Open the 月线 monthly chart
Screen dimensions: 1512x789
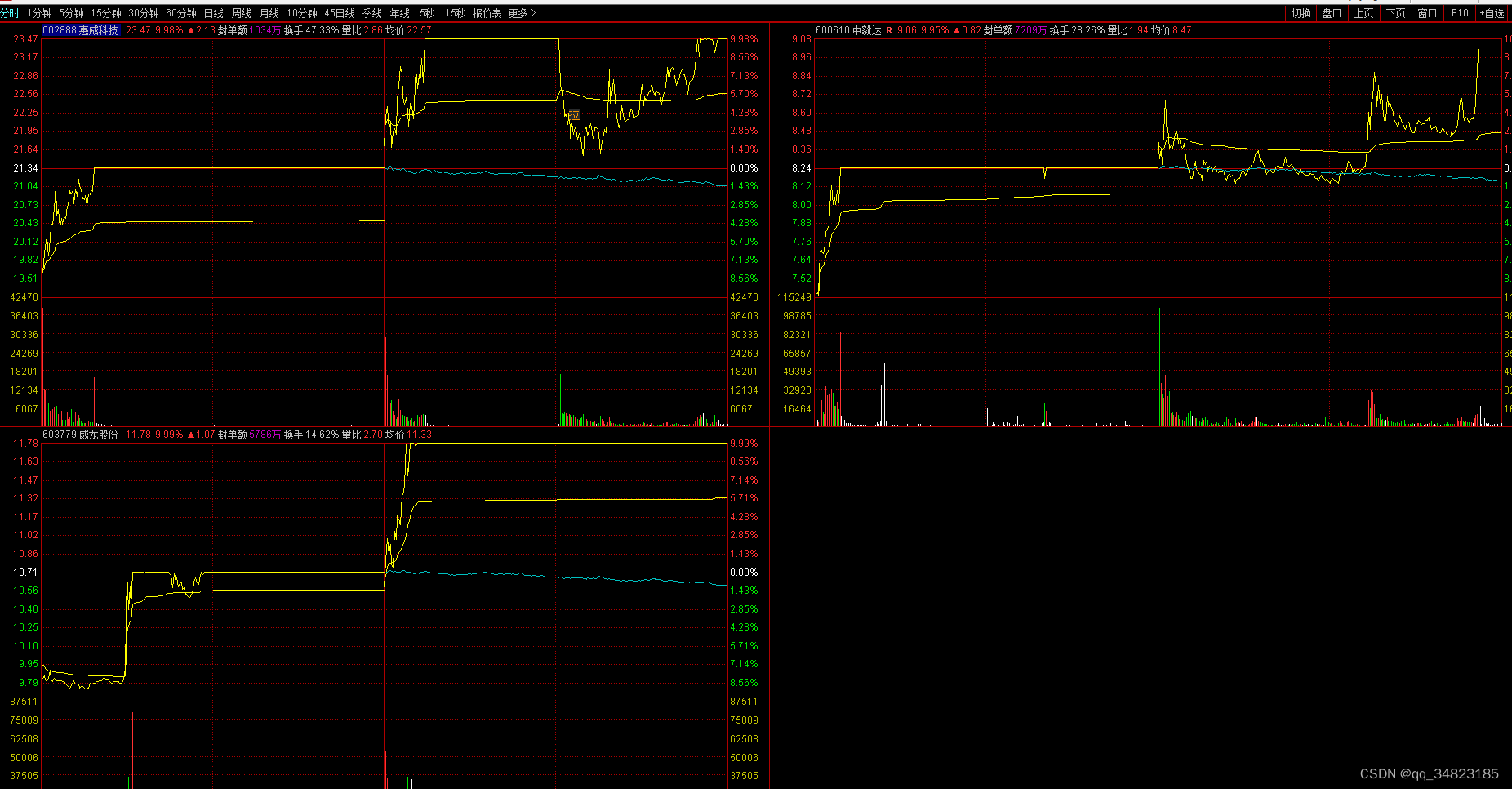tap(269, 13)
